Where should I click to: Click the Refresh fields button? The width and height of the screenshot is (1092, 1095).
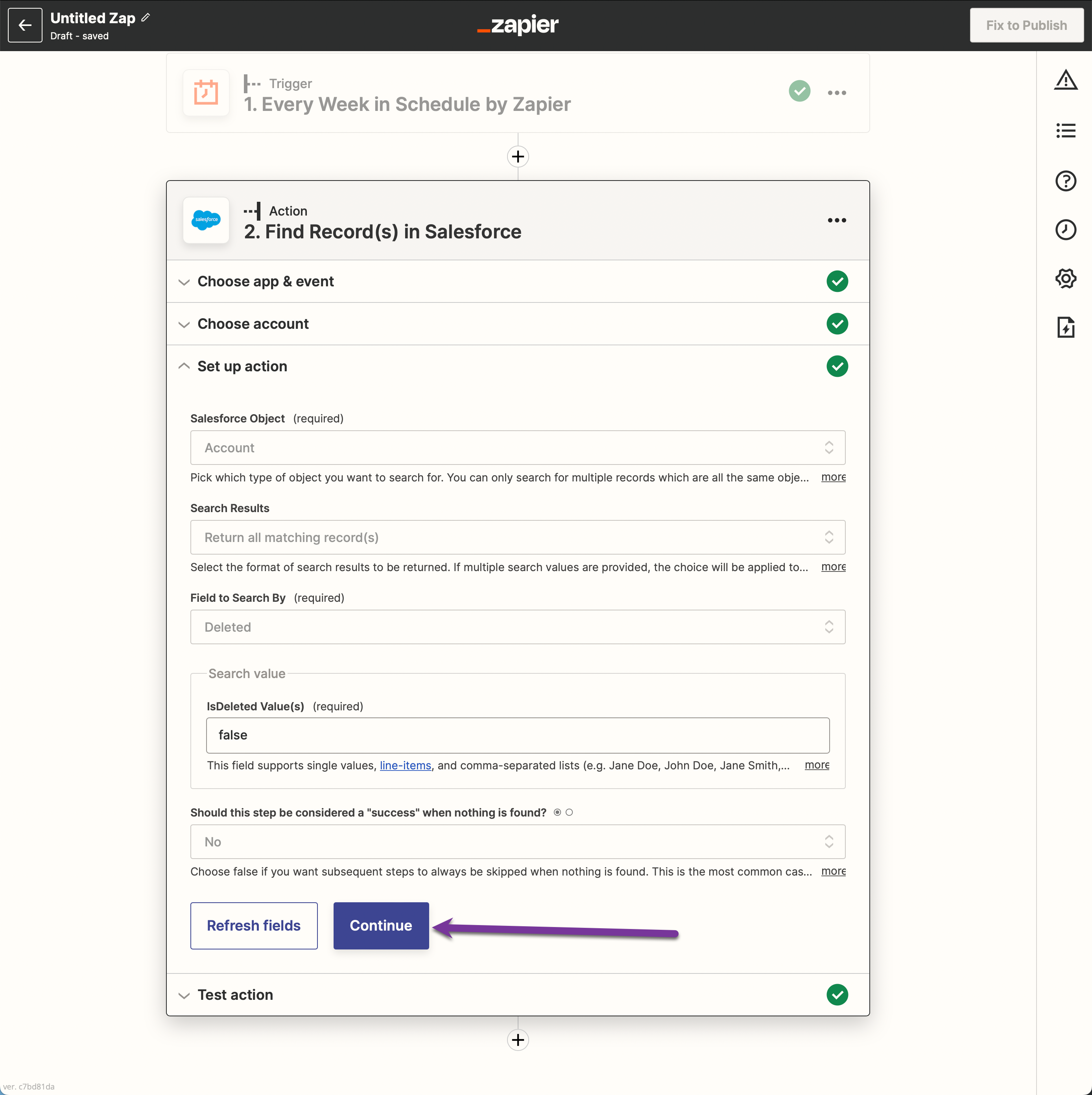[x=253, y=925]
